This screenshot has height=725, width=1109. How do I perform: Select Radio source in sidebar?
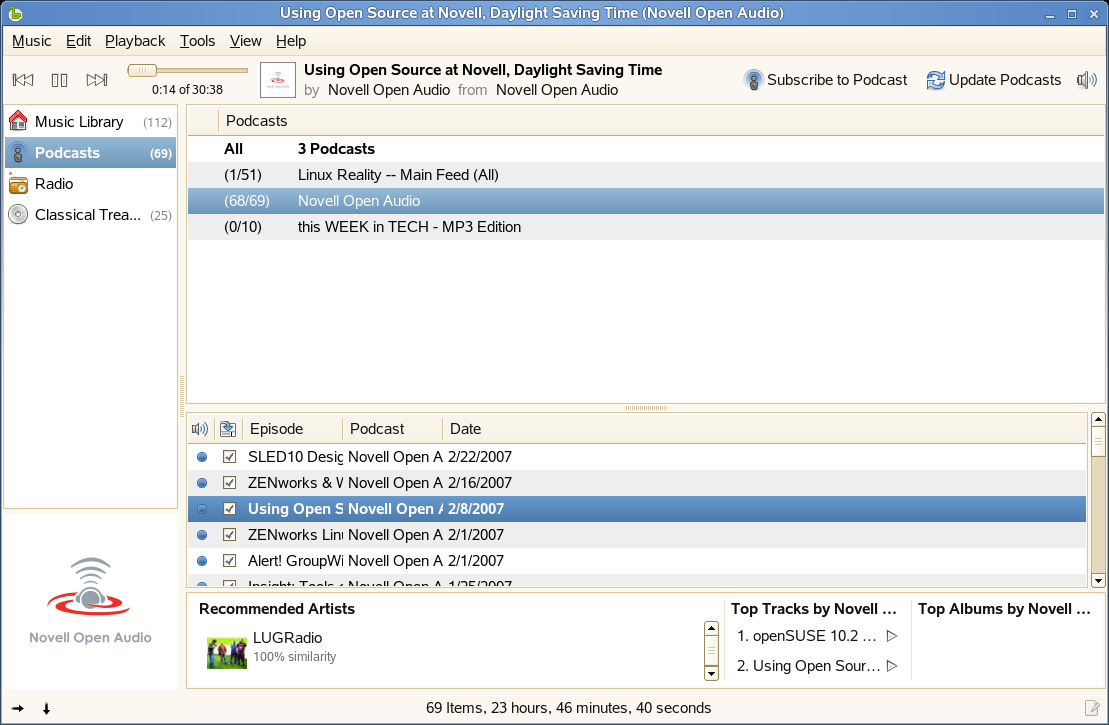click(91, 184)
